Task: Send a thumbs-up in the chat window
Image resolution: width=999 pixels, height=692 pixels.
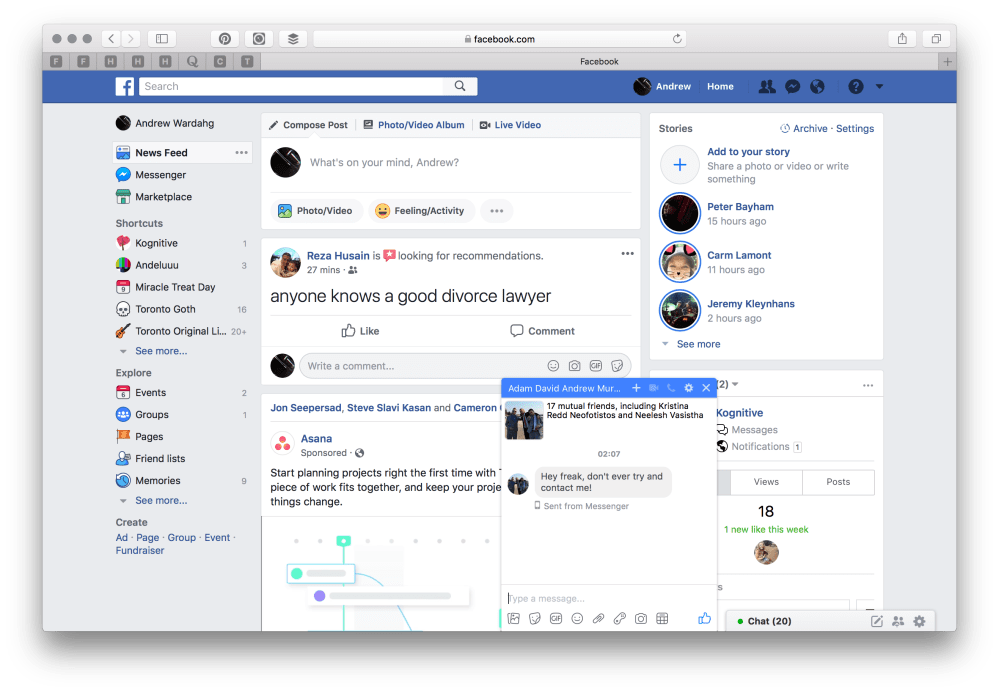Action: point(704,619)
